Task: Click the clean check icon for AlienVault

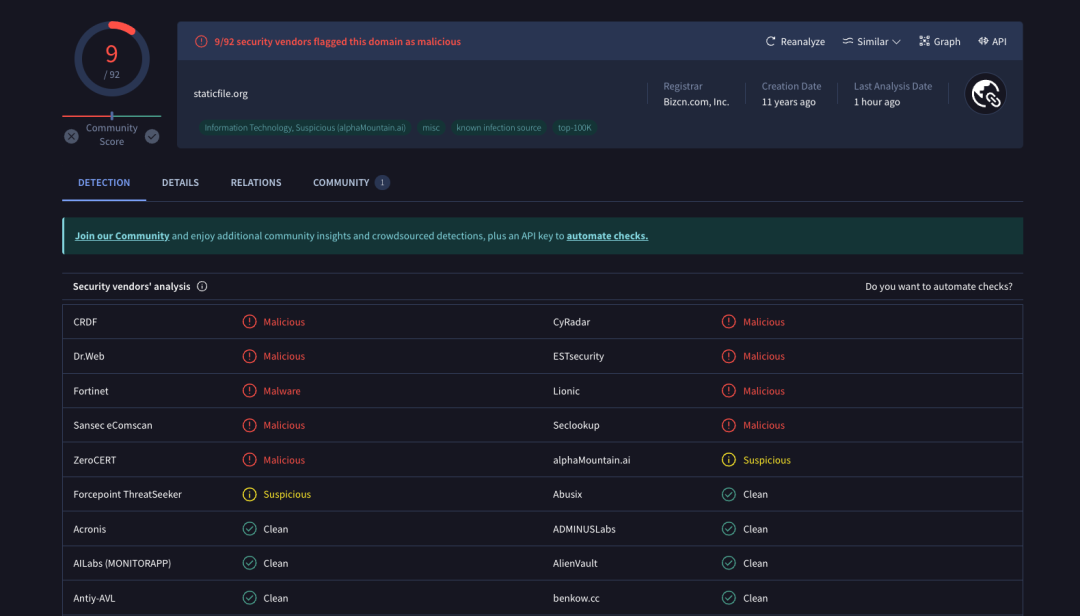Action: (729, 563)
